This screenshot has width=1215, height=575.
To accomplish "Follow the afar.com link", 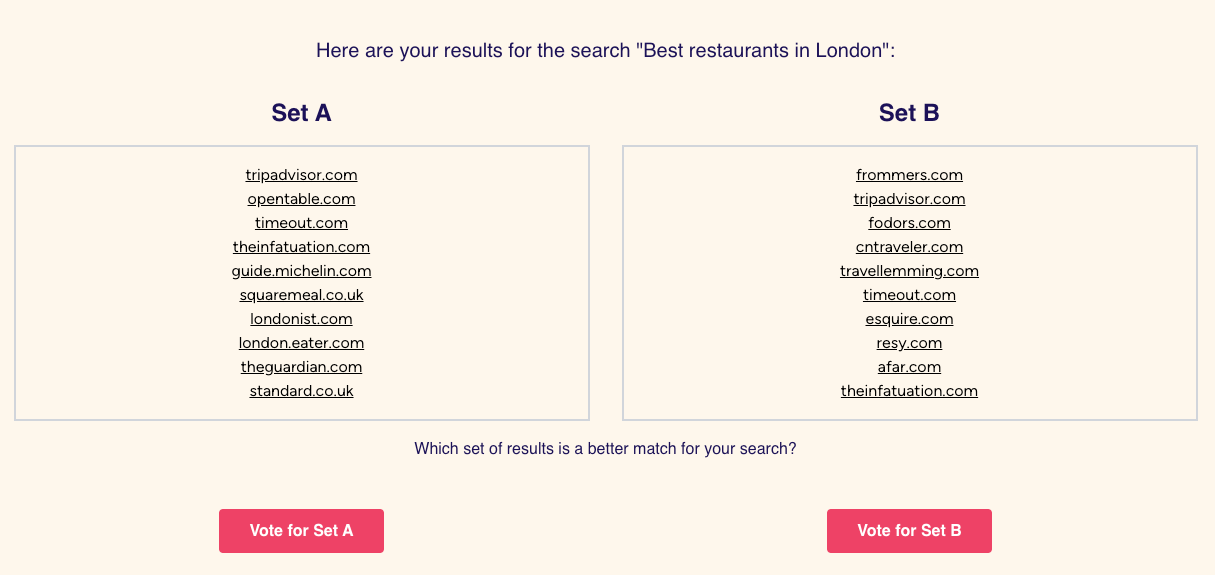I will (910, 367).
